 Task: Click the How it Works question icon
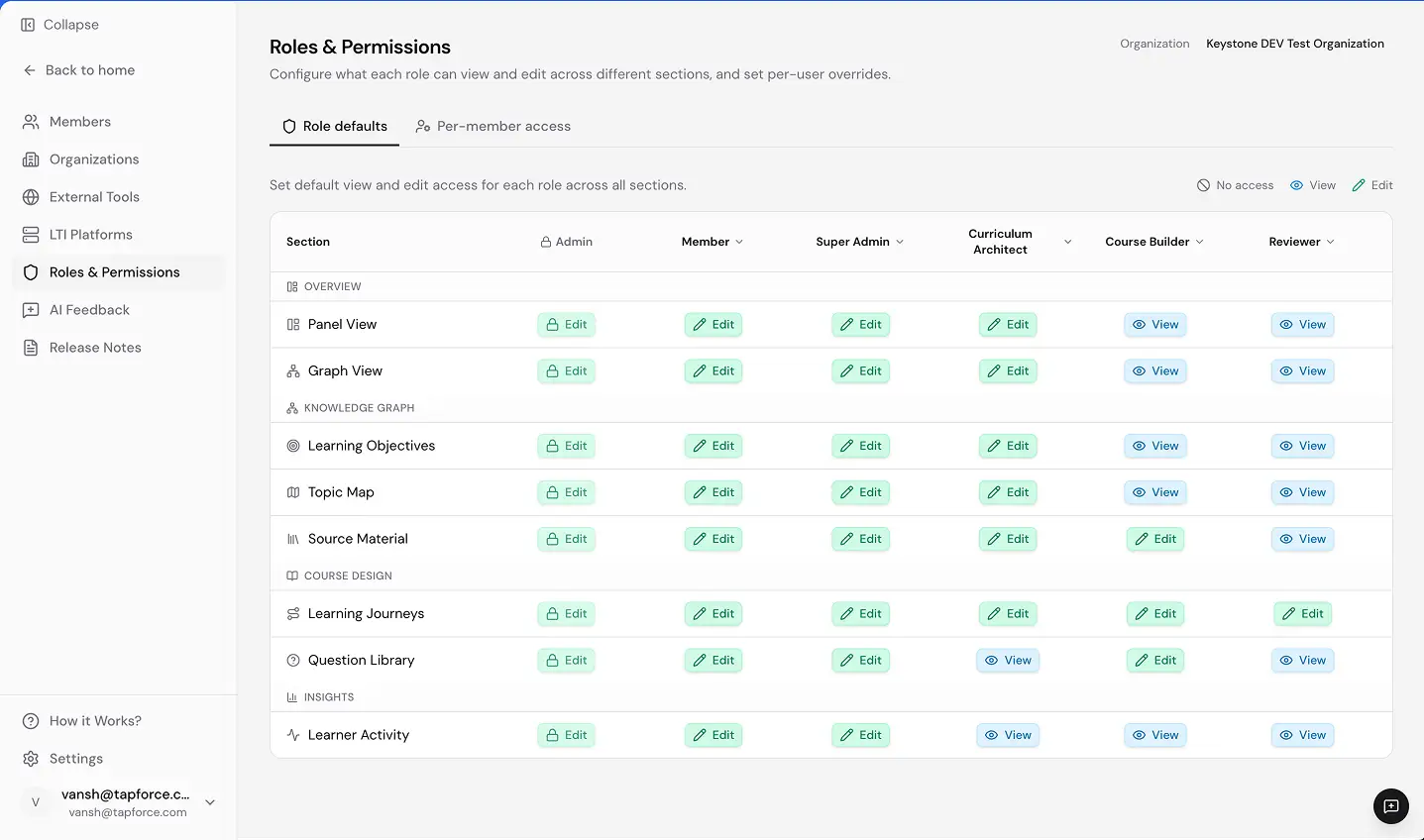[31, 721]
